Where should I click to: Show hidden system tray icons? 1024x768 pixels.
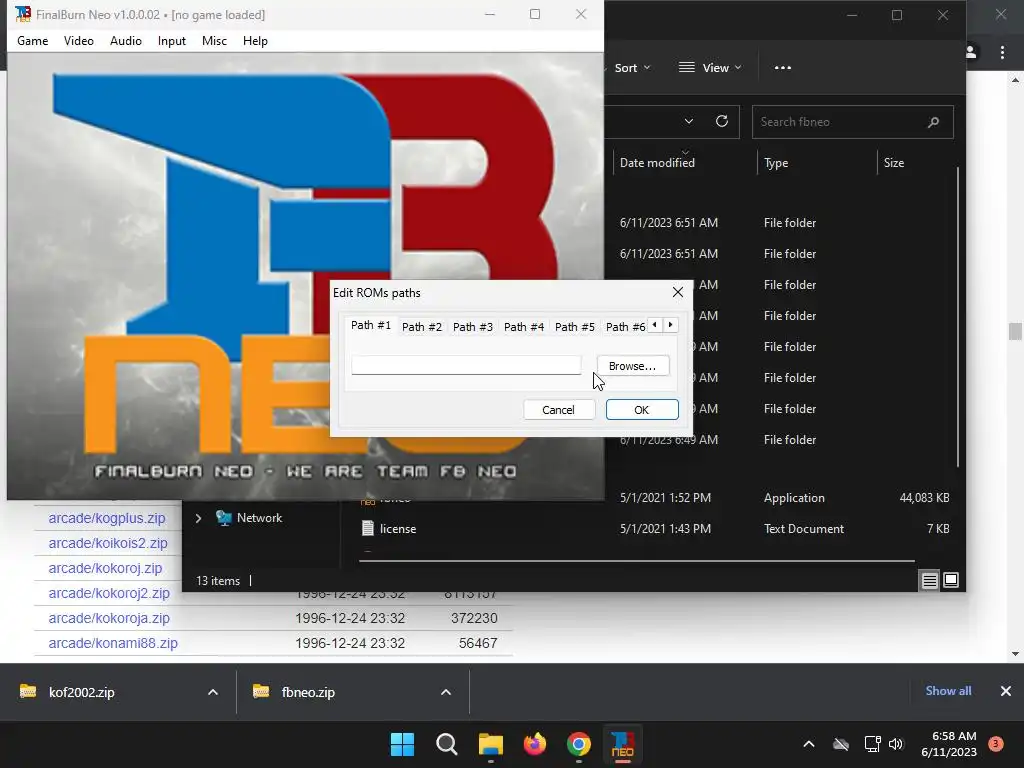[808, 744]
